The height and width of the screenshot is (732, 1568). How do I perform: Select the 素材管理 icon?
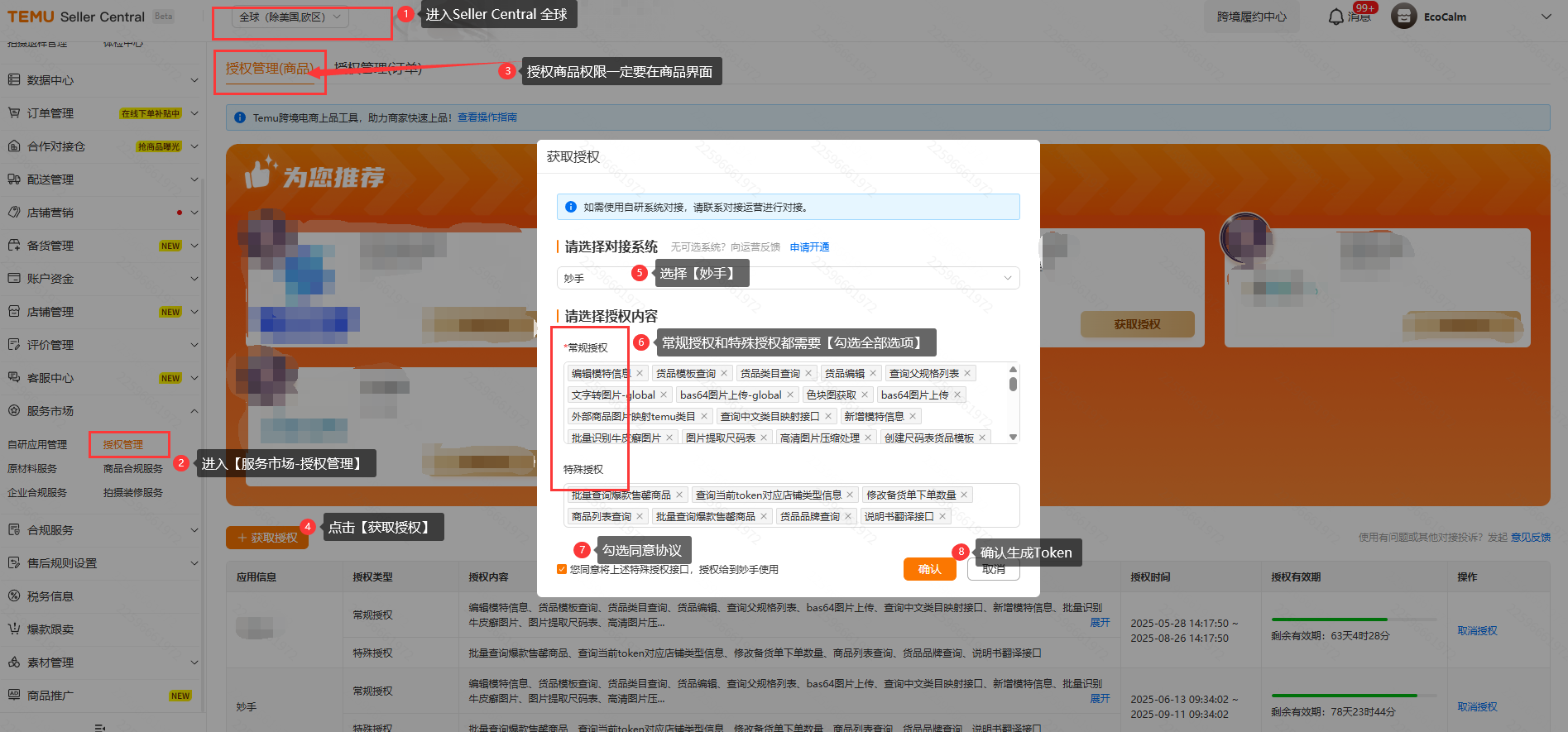pos(14,663)
